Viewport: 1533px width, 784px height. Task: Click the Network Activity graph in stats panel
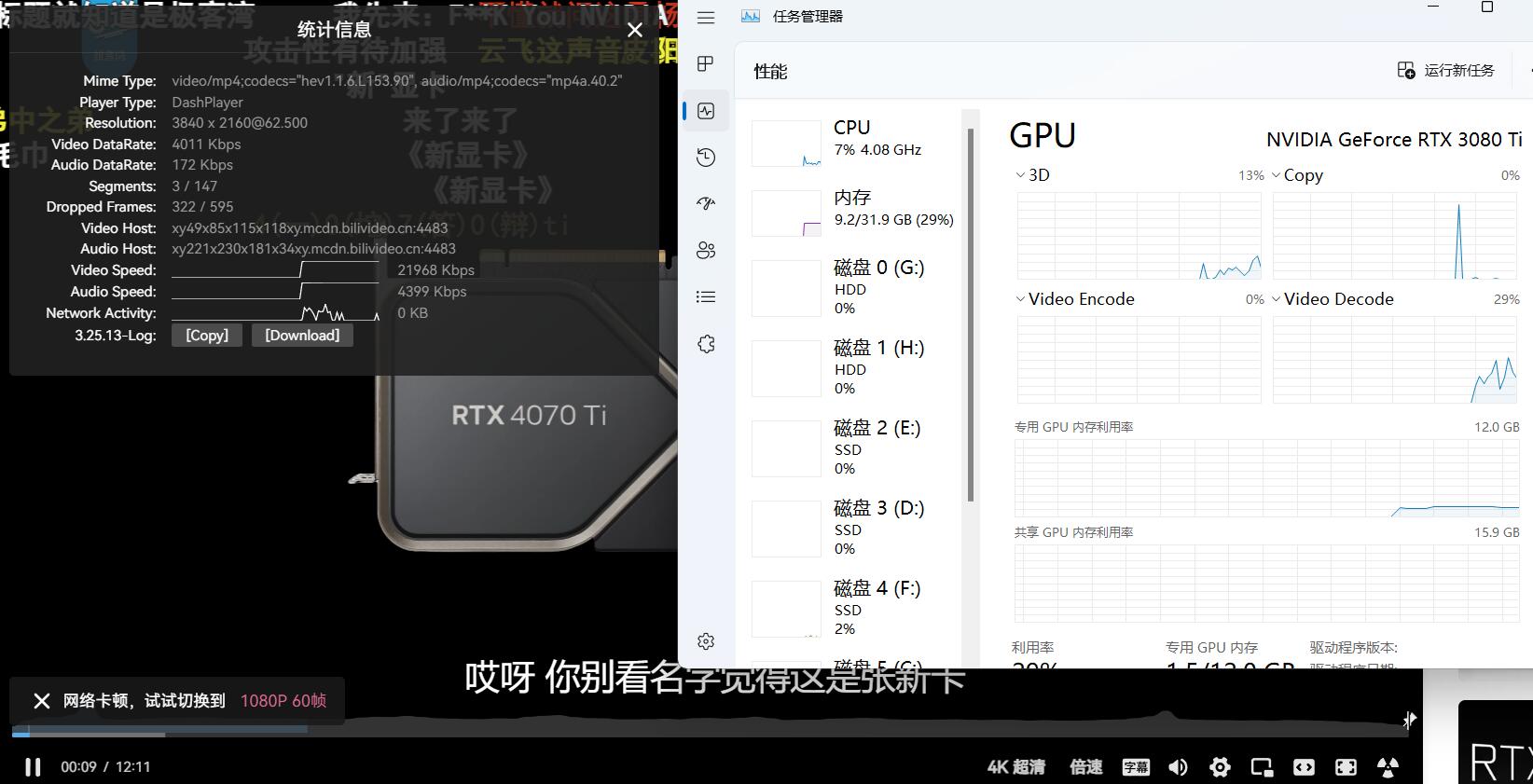pyautogui.click(x=276, y=312)
